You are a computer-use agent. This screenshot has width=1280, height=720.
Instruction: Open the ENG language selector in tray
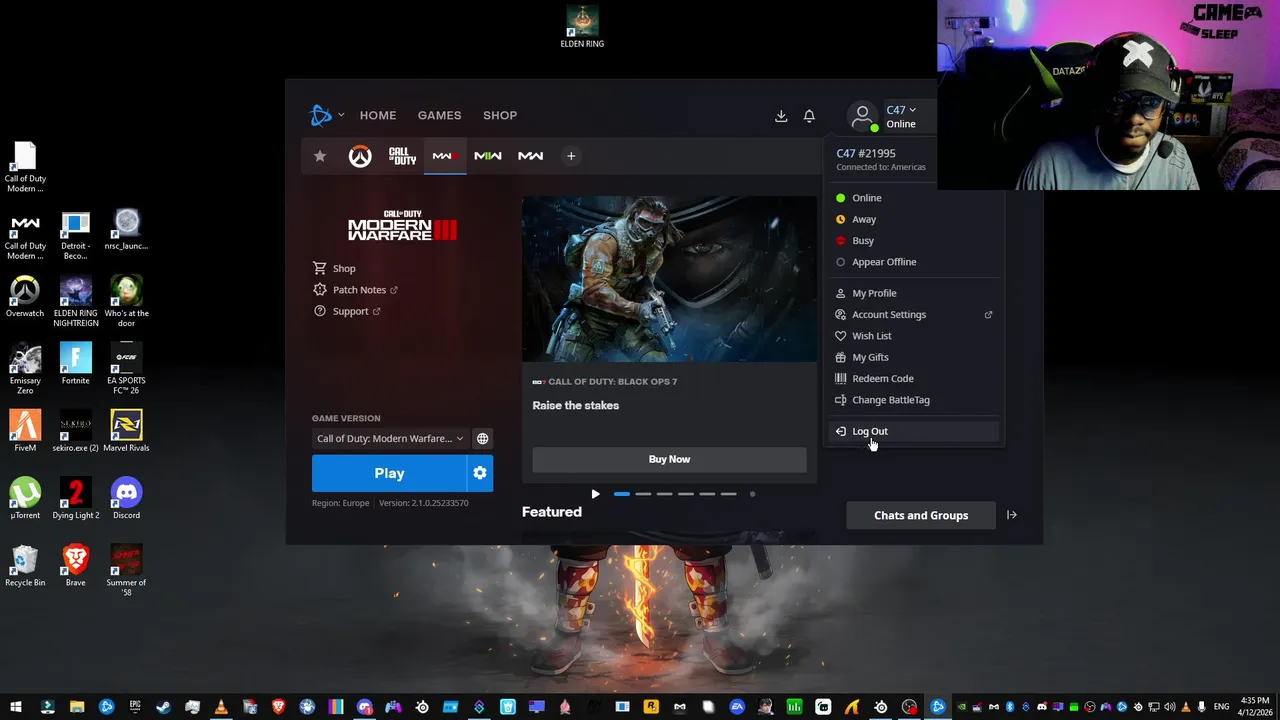click(x=1221, y=707)
